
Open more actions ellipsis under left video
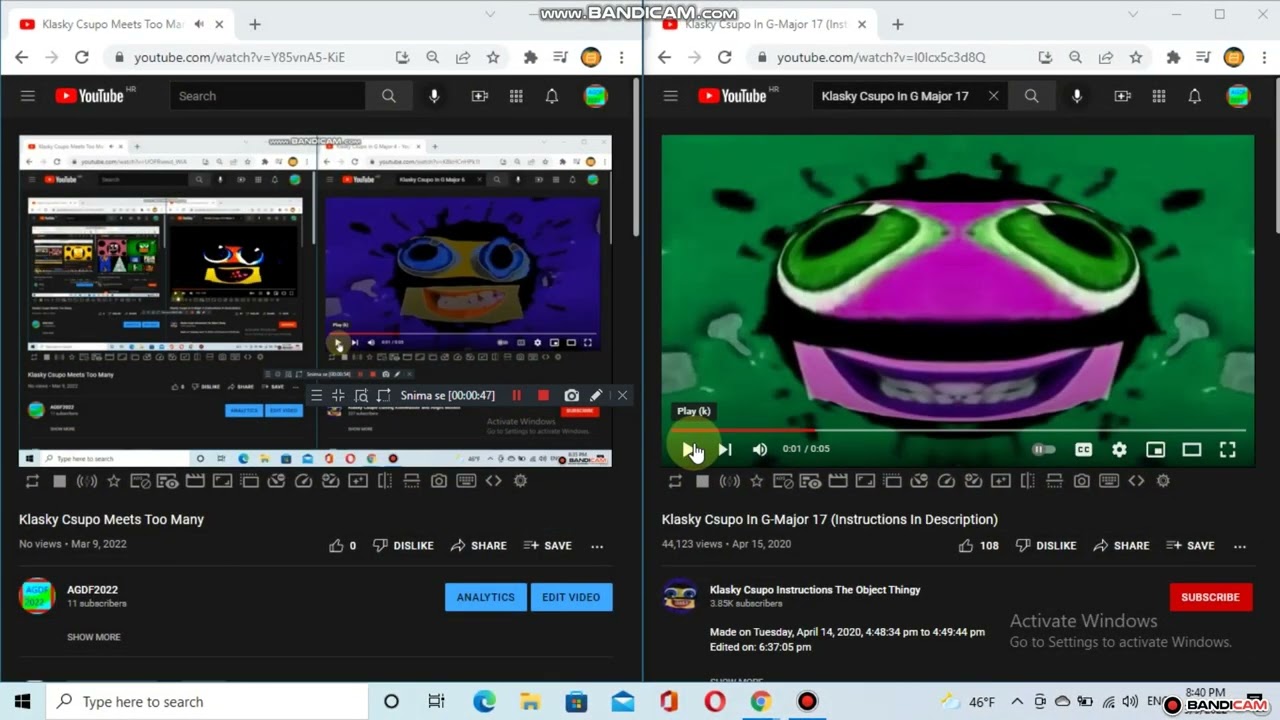click(x=597, y=546)
